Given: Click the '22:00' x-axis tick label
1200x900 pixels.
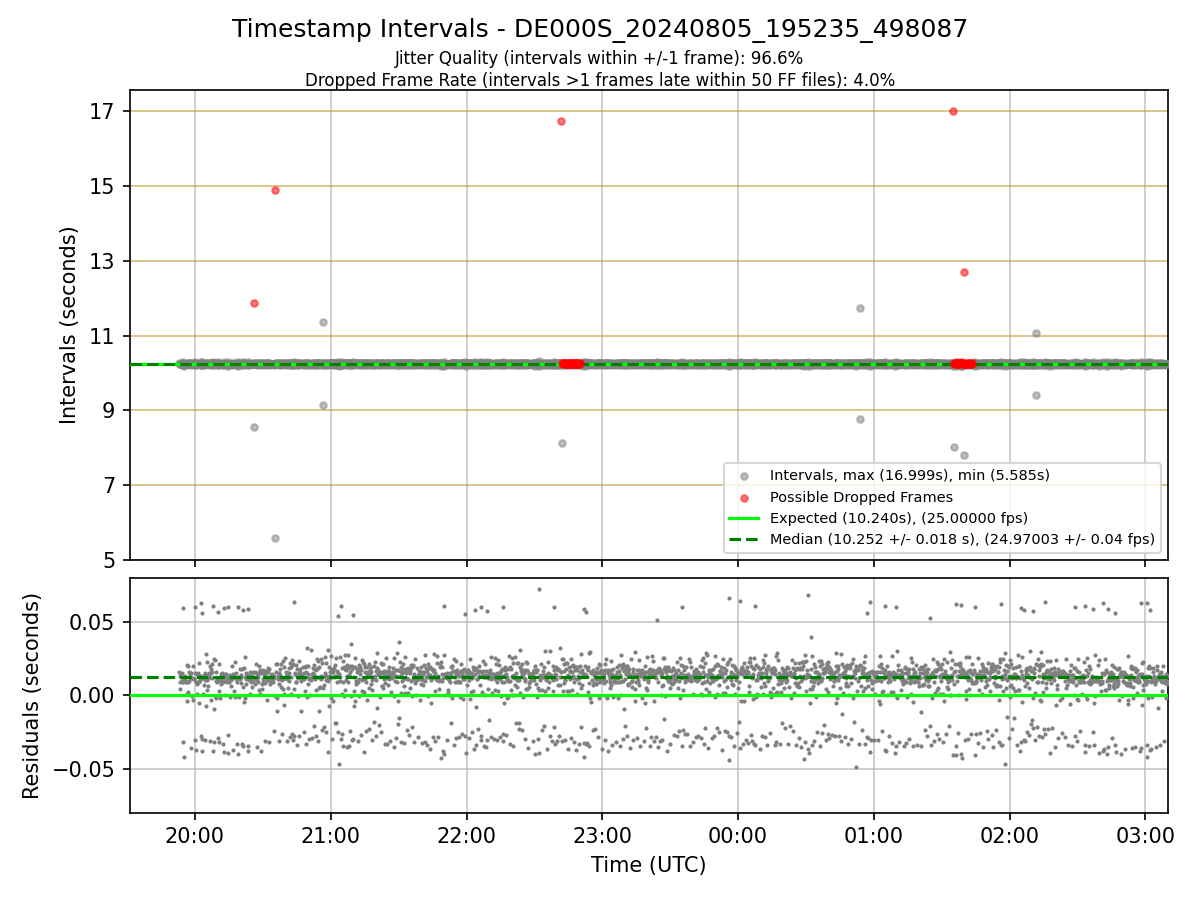Looking at the screenshot, I should coord(466,834).
